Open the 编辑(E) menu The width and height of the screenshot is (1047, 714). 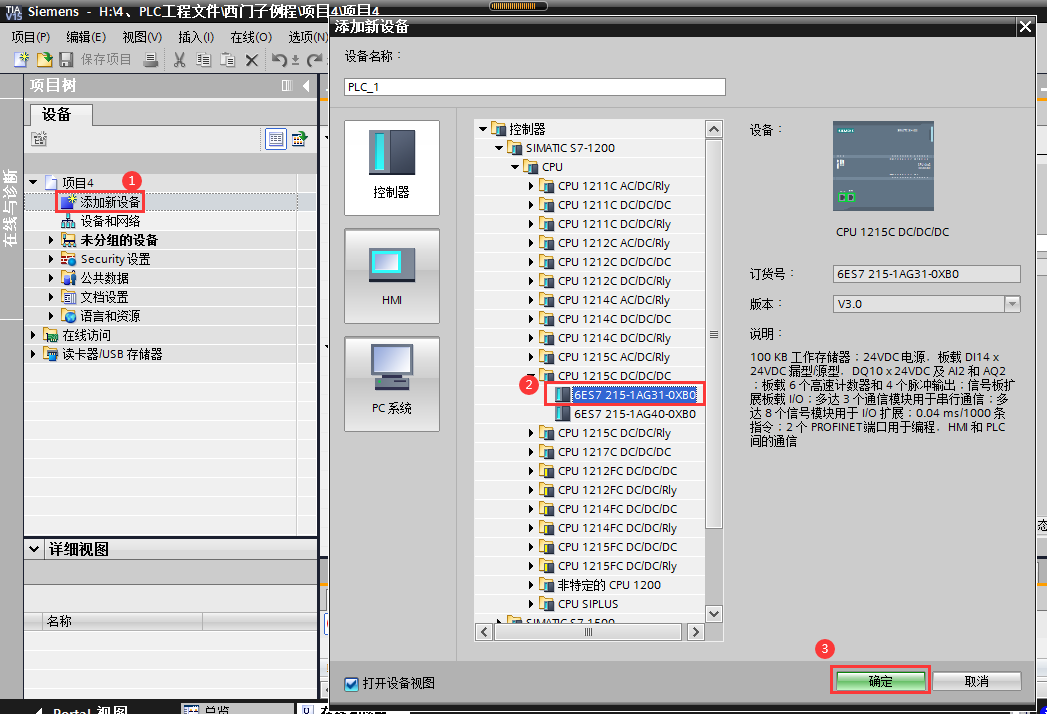point(86,37)
